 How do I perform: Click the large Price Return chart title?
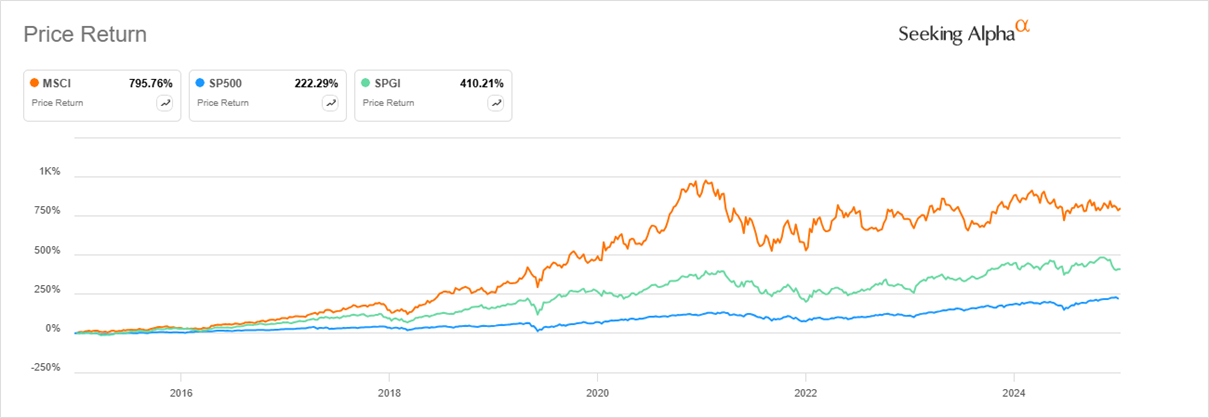click(85, 34)
